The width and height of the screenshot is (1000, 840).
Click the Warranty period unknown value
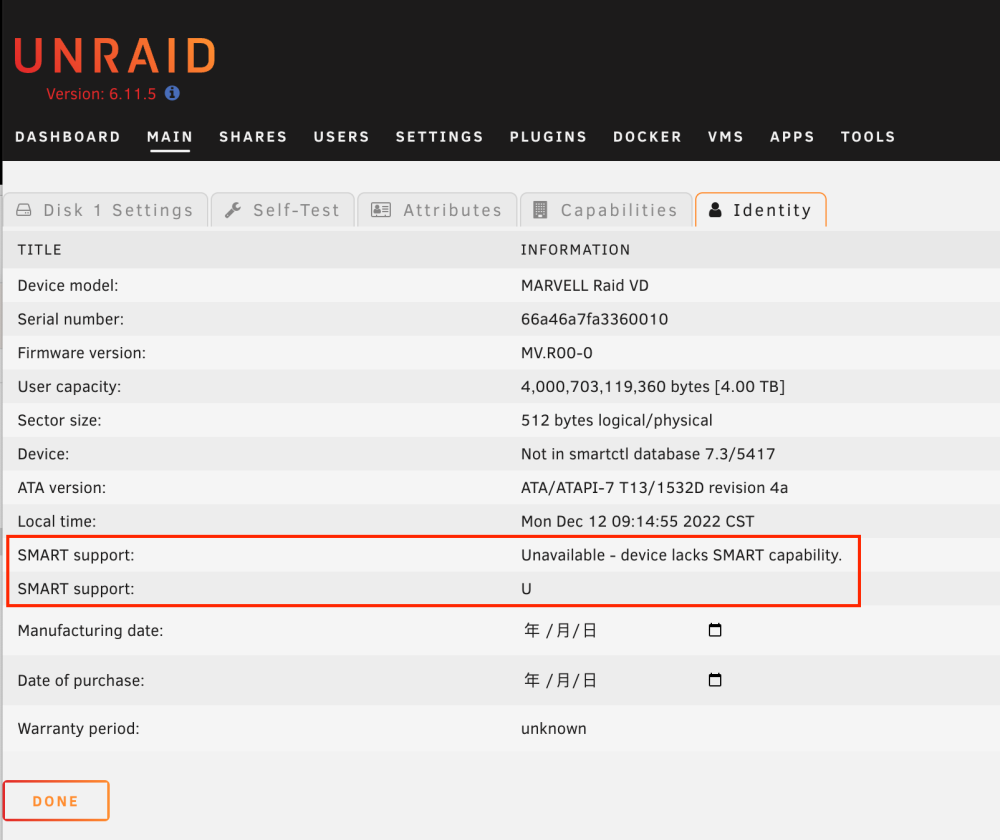[x=554, y=728]
